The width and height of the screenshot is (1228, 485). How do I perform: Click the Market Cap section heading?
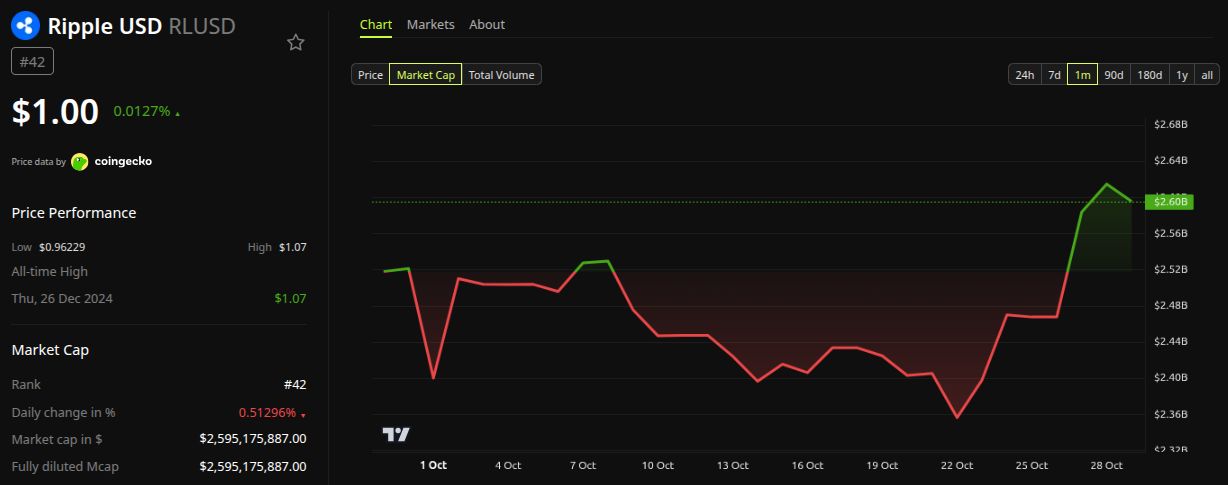[50, 350]
